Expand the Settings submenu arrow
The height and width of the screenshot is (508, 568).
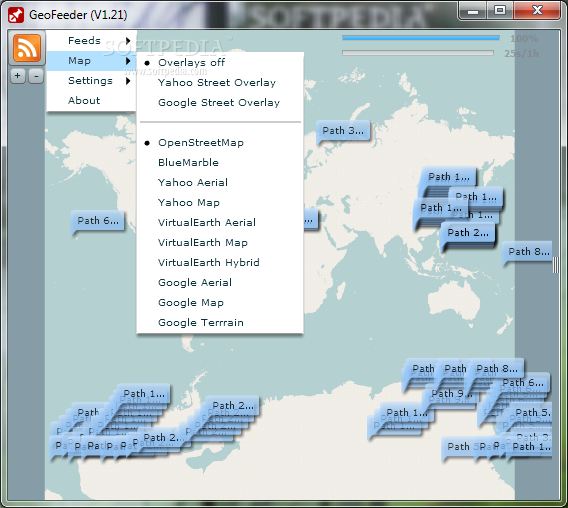point(128,81)
